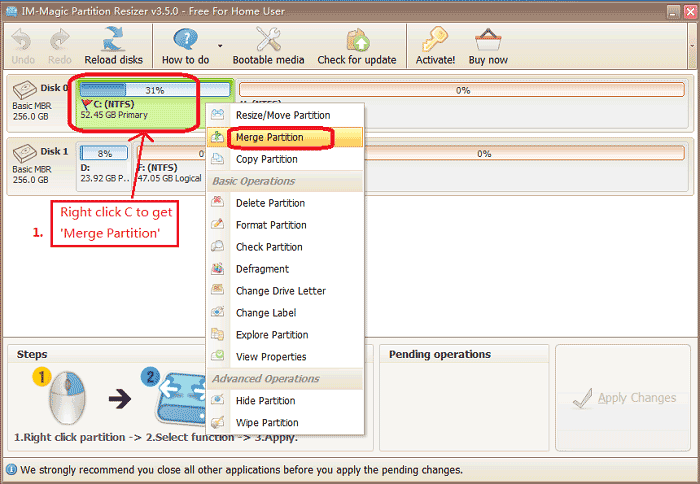Screen dimensions: 700x484
Task: Click the Explore Partition folder icon
Action: 217,334
